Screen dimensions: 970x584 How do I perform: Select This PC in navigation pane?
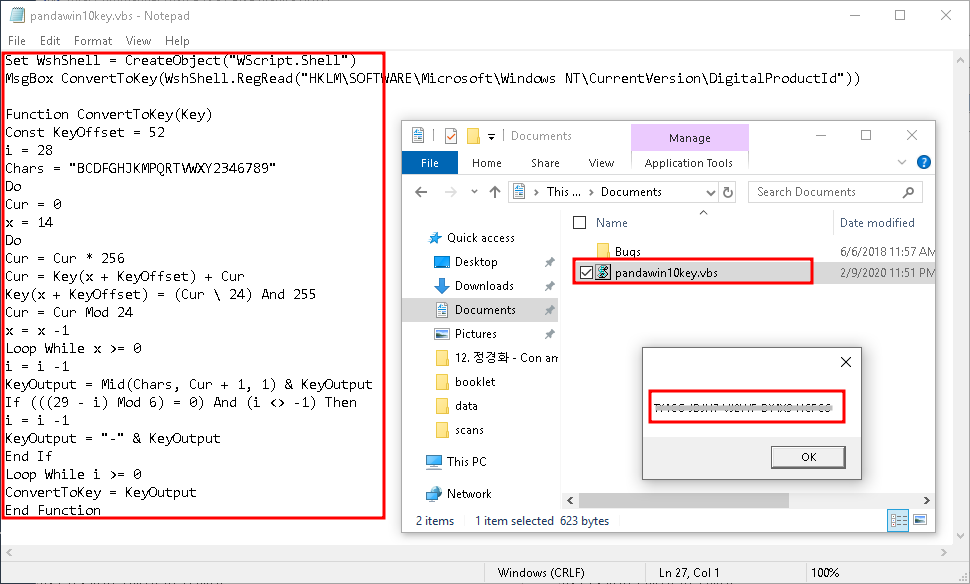[466, 462]
